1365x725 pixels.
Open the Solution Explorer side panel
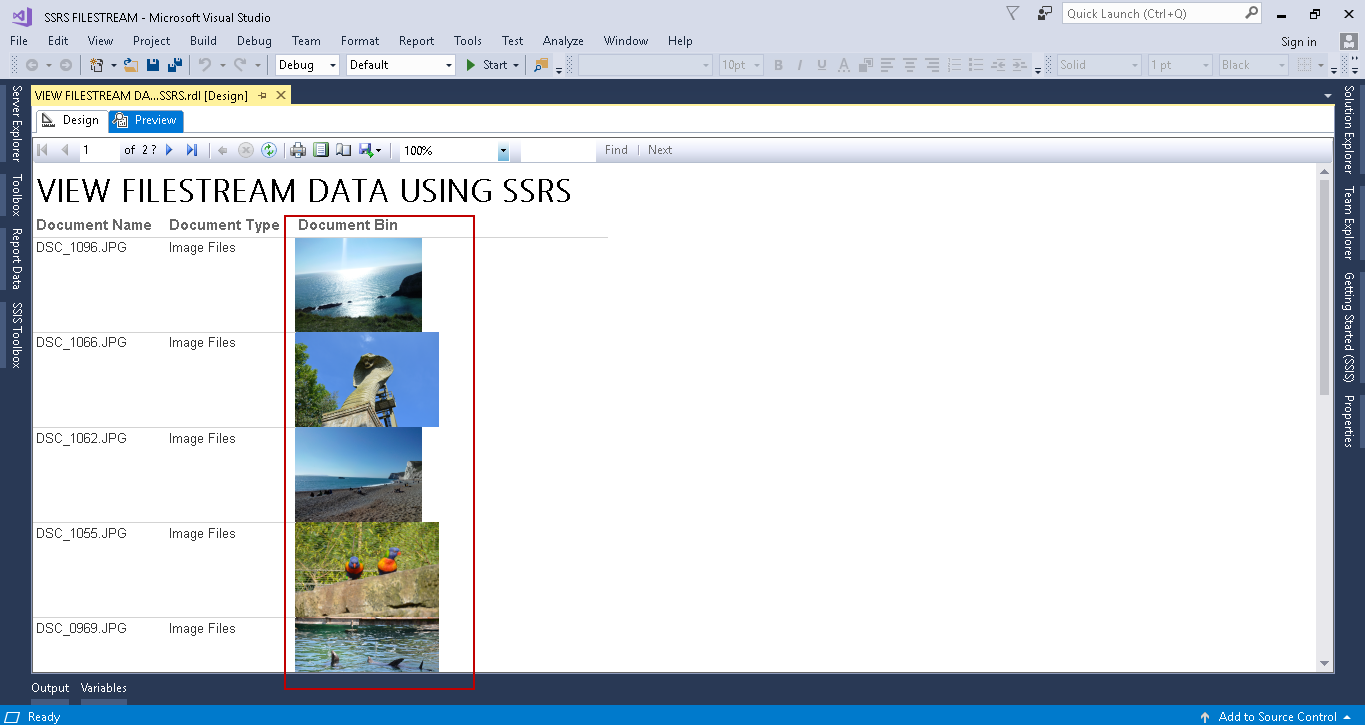click(1349, 130)
